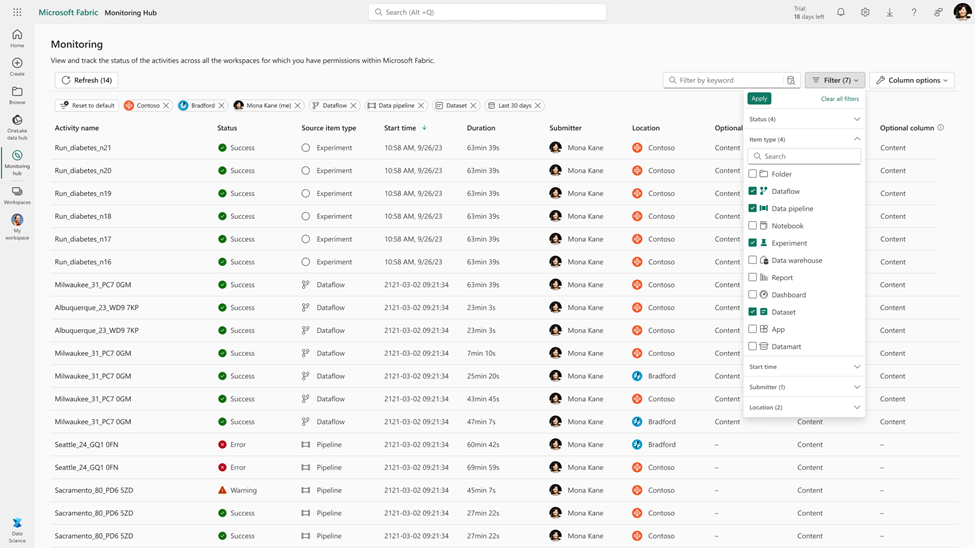This screenshot has height=548, width=975.
Task: Open Data Science experience switcher
Action: (17, 531)
